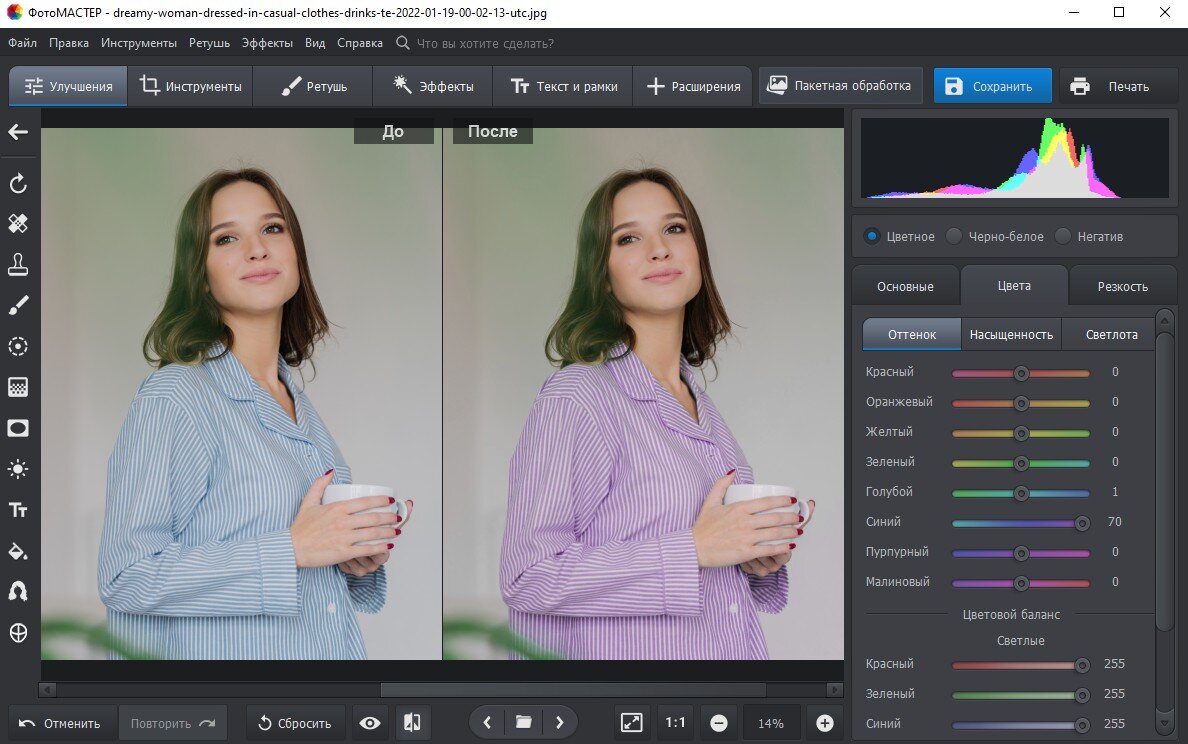Select the stamp tool icon
Screen dimensions: 1188x744
(18, 264)
